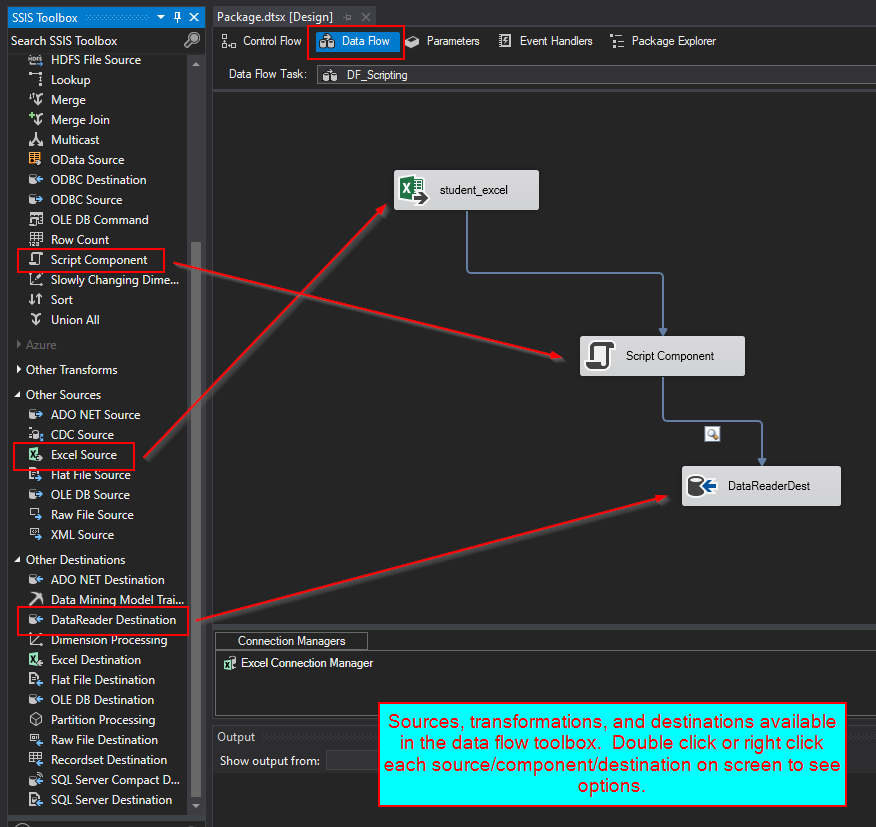Open the Event Handlers tab
876x827 pixels.
545,41
